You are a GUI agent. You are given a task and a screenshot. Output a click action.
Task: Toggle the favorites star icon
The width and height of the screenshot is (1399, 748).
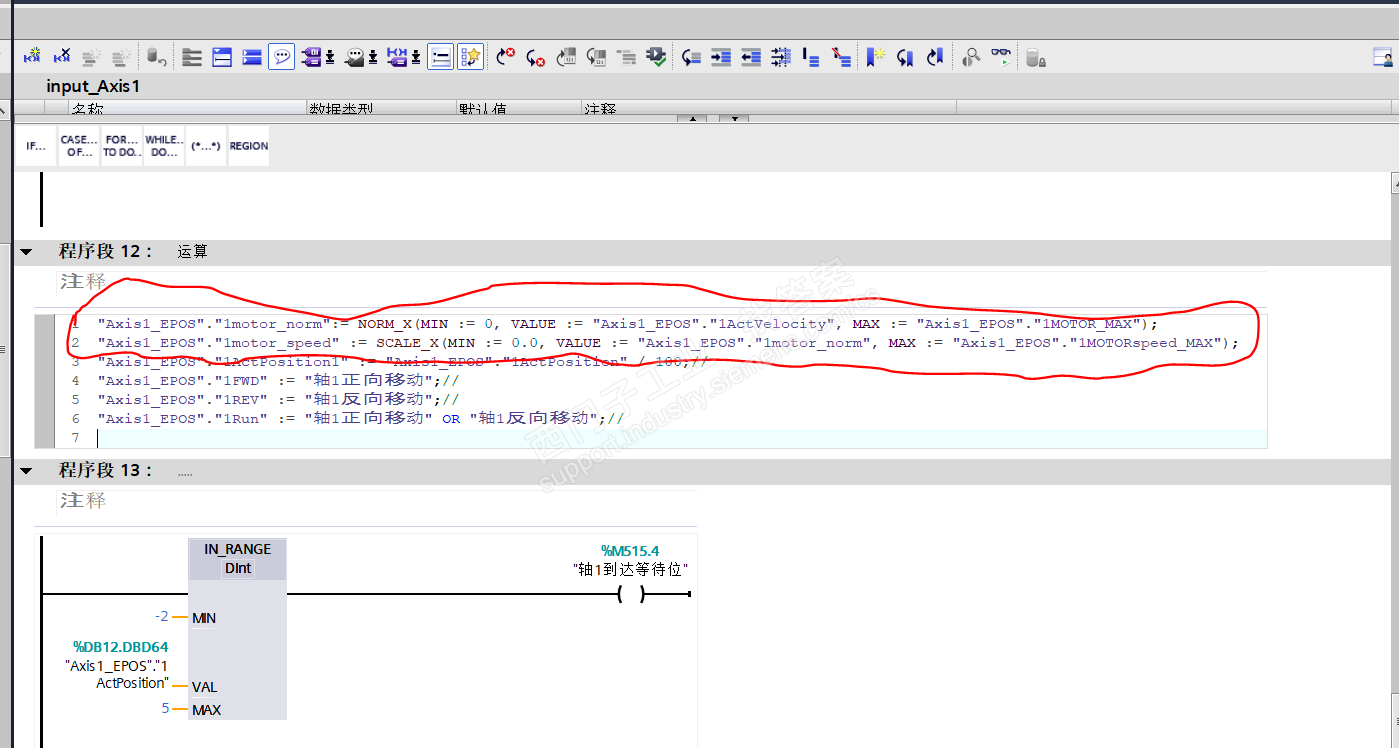tap(471, 57)
